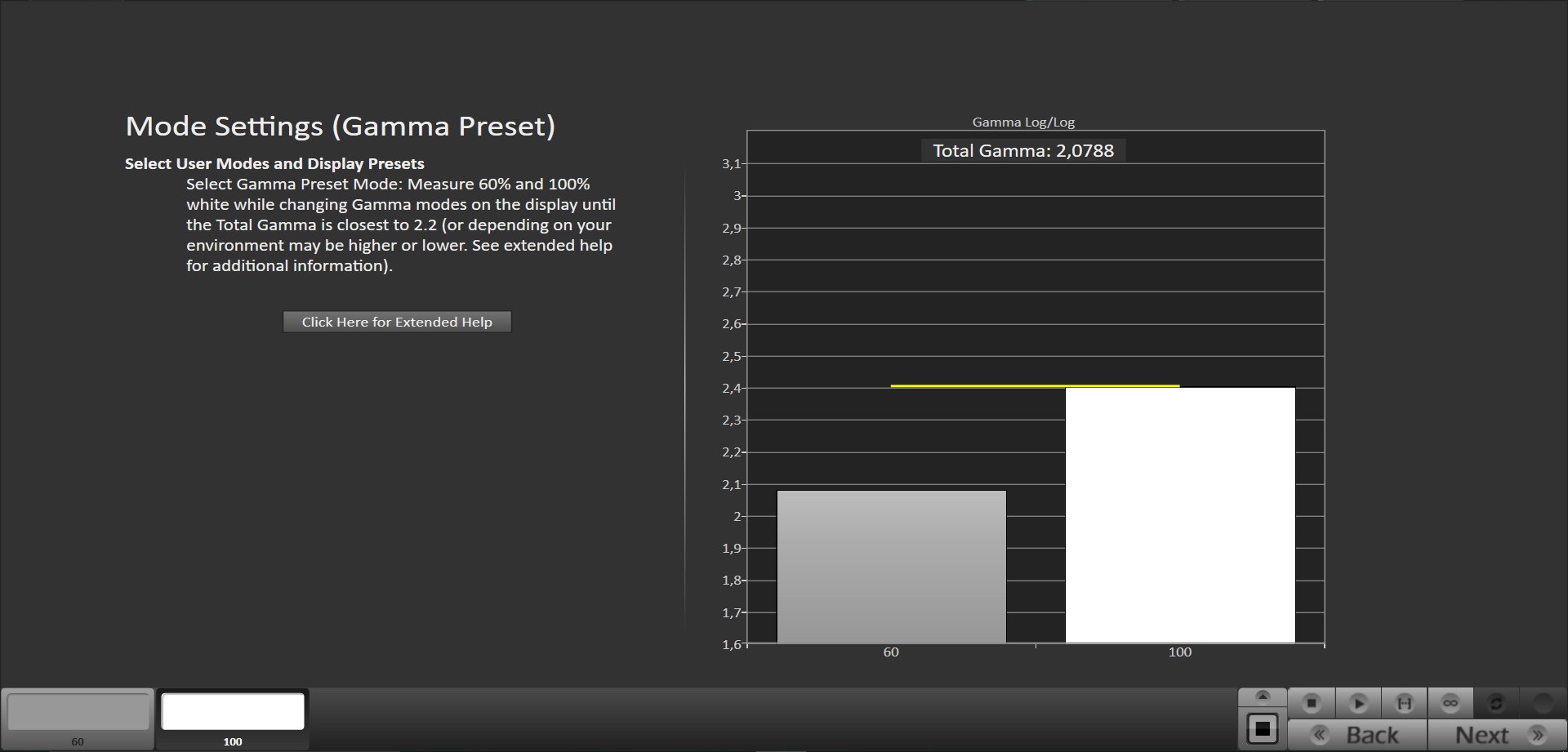This screenshot has height=752, width=1568.
Task: Select the 60 gray patch swatch
Action: click(x=78, y=713)
